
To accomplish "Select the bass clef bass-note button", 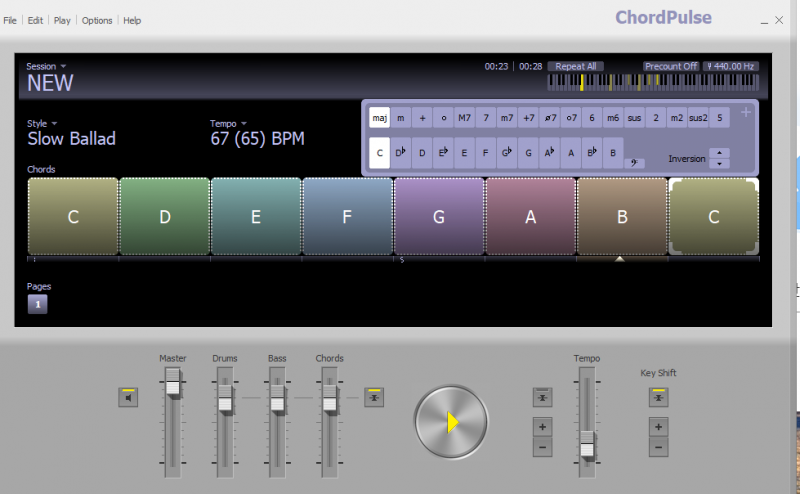I will (x=634, y=163).
